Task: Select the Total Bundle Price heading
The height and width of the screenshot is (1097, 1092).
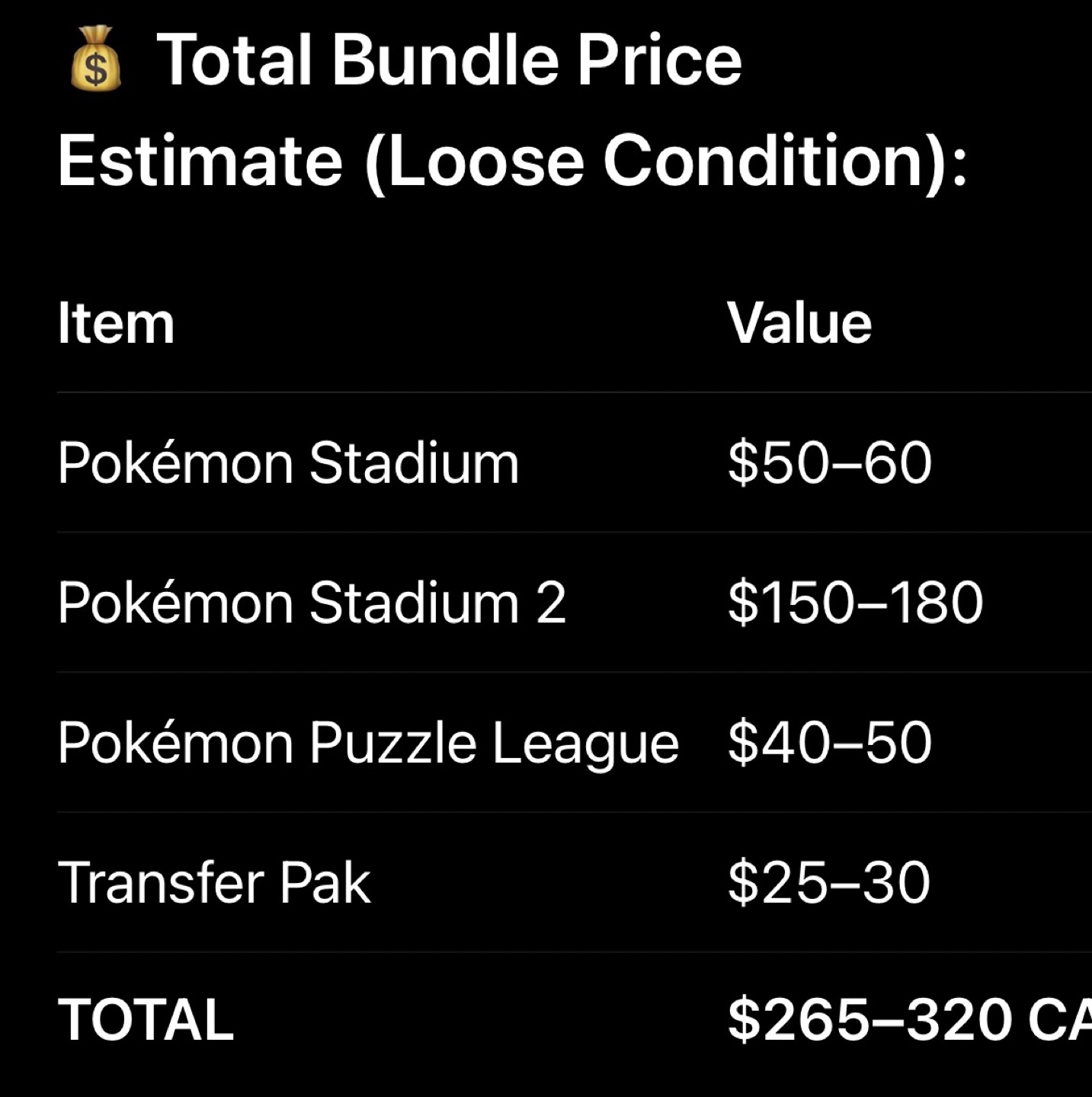Action: [449, 60]
